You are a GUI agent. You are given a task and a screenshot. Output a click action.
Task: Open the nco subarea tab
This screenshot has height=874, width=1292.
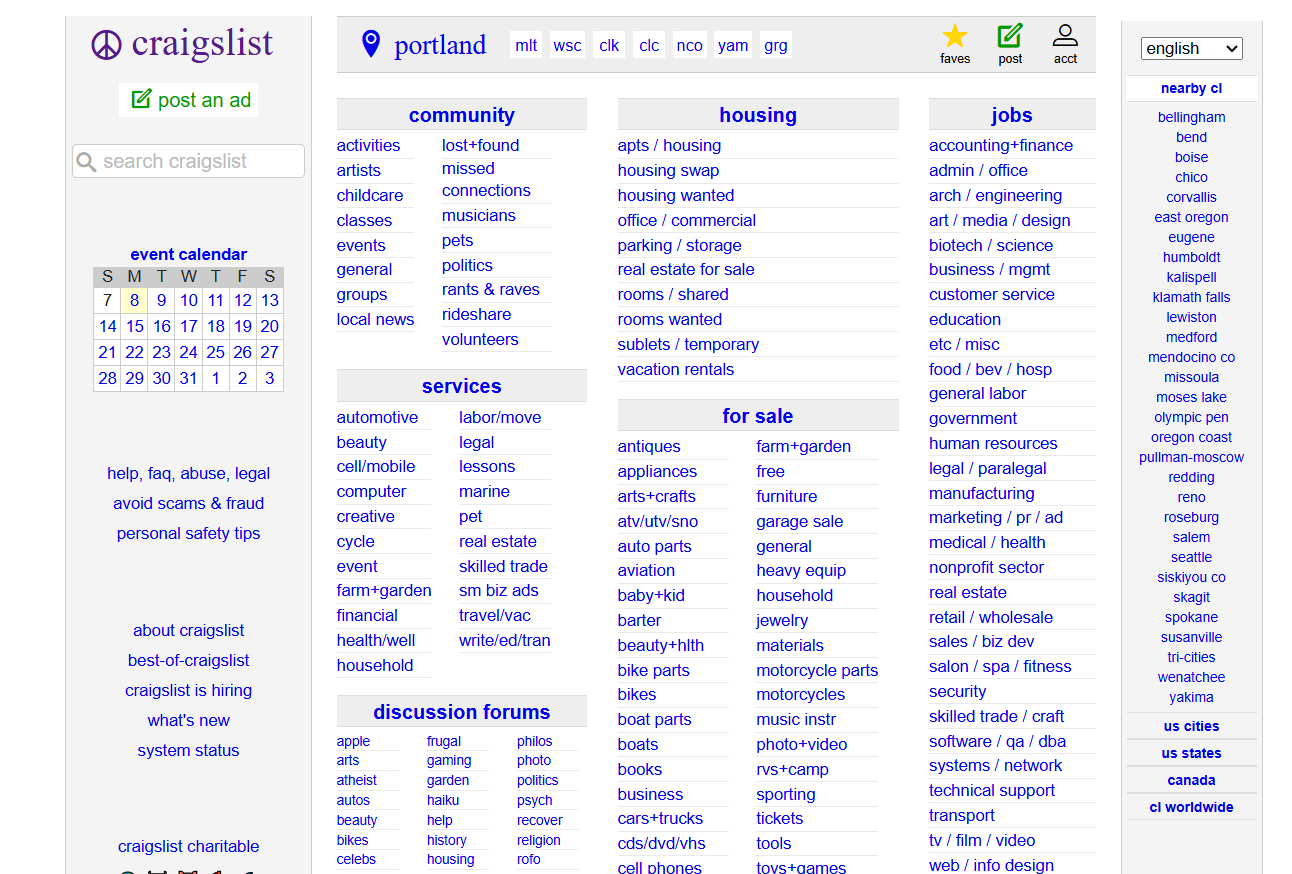coord(689,45)
